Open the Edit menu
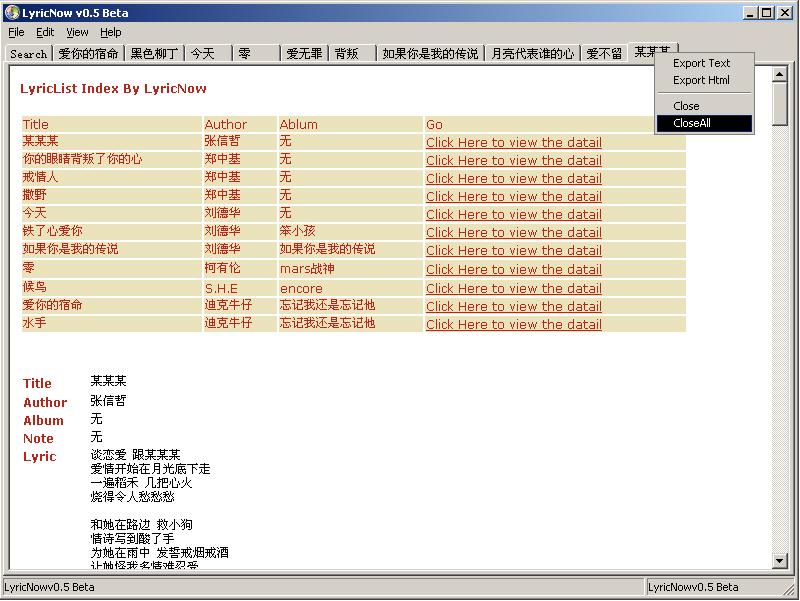 45,32
